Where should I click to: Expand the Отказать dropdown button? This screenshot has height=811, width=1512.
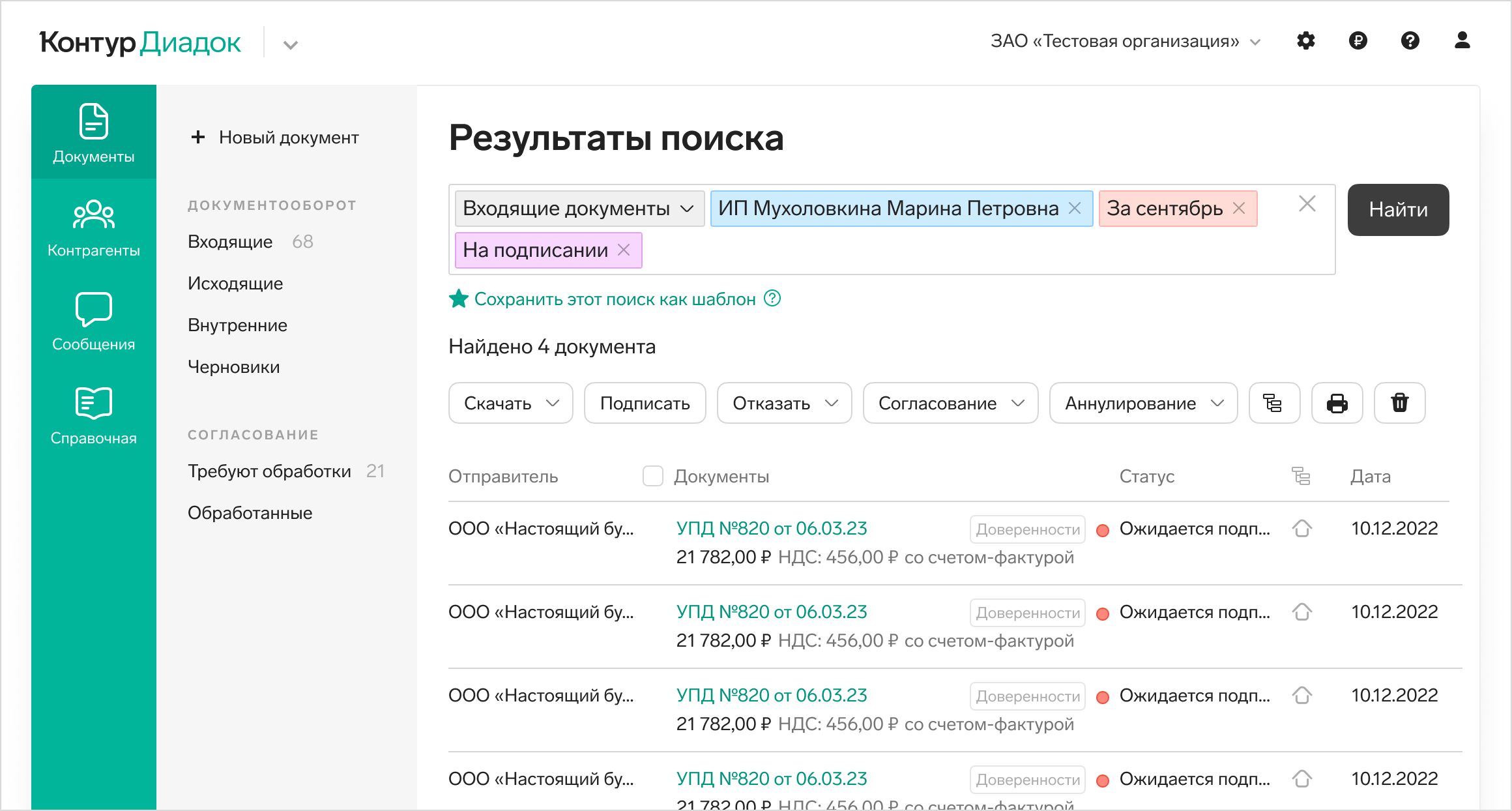[785, 403]
